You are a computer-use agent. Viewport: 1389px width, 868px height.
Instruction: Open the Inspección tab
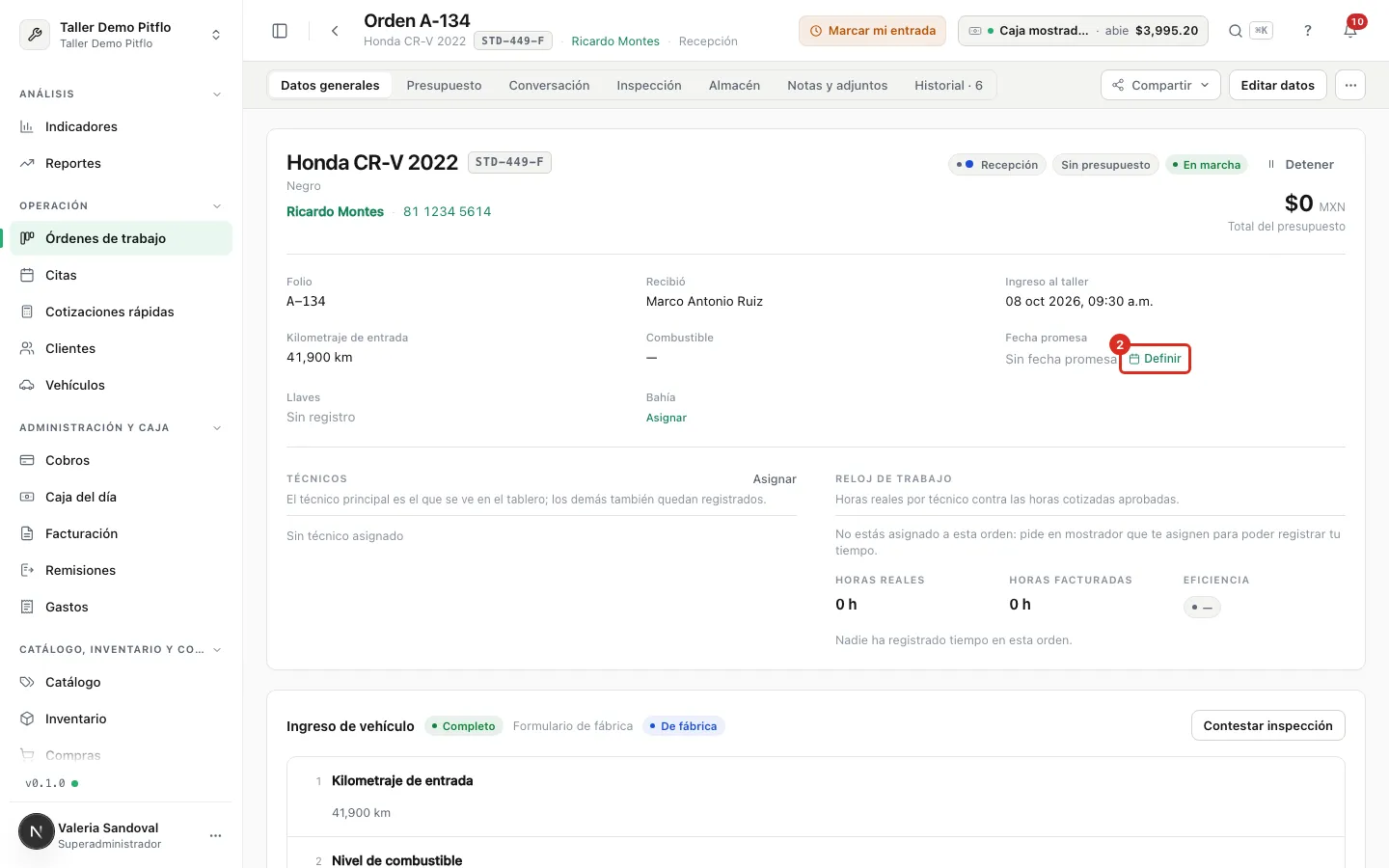649,85
